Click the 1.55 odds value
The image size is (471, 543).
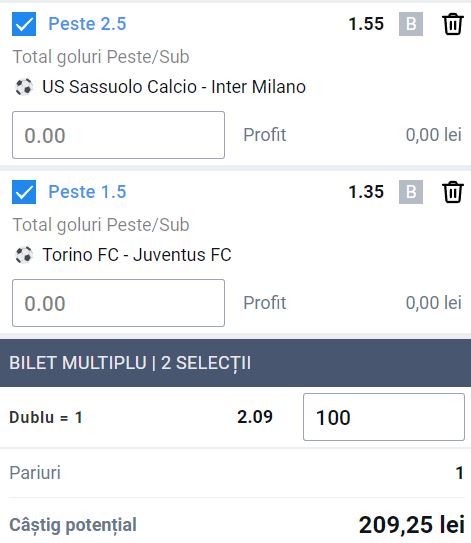(366, 24)
